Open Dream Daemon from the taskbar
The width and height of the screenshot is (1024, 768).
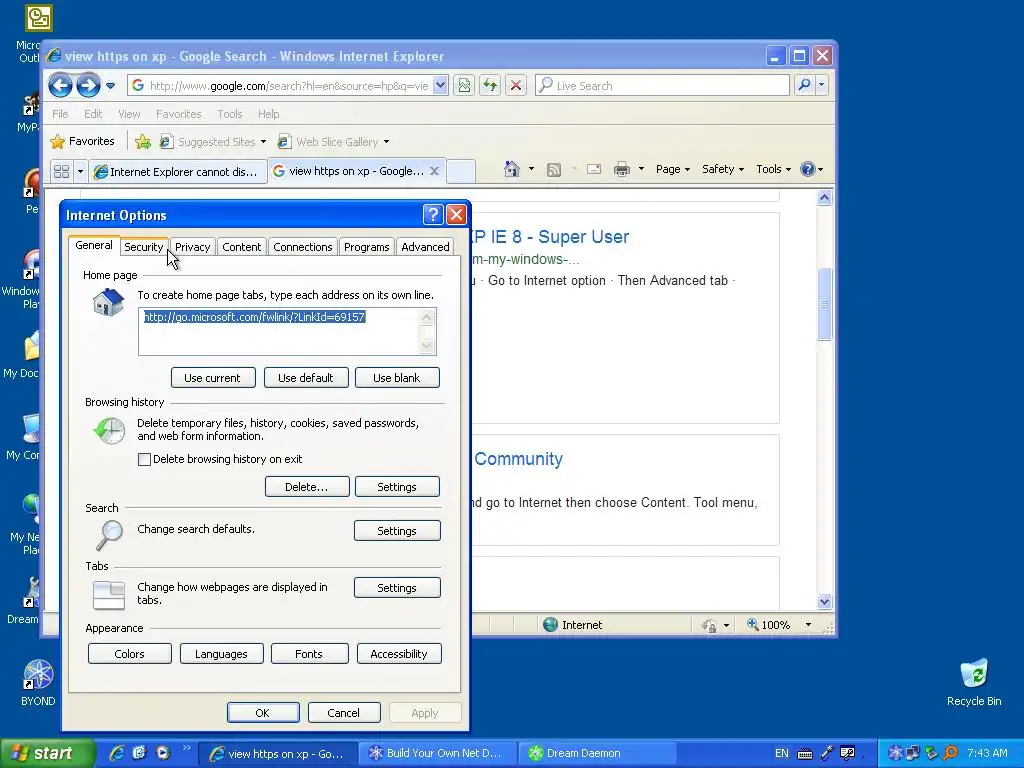[x=596, y=753]
